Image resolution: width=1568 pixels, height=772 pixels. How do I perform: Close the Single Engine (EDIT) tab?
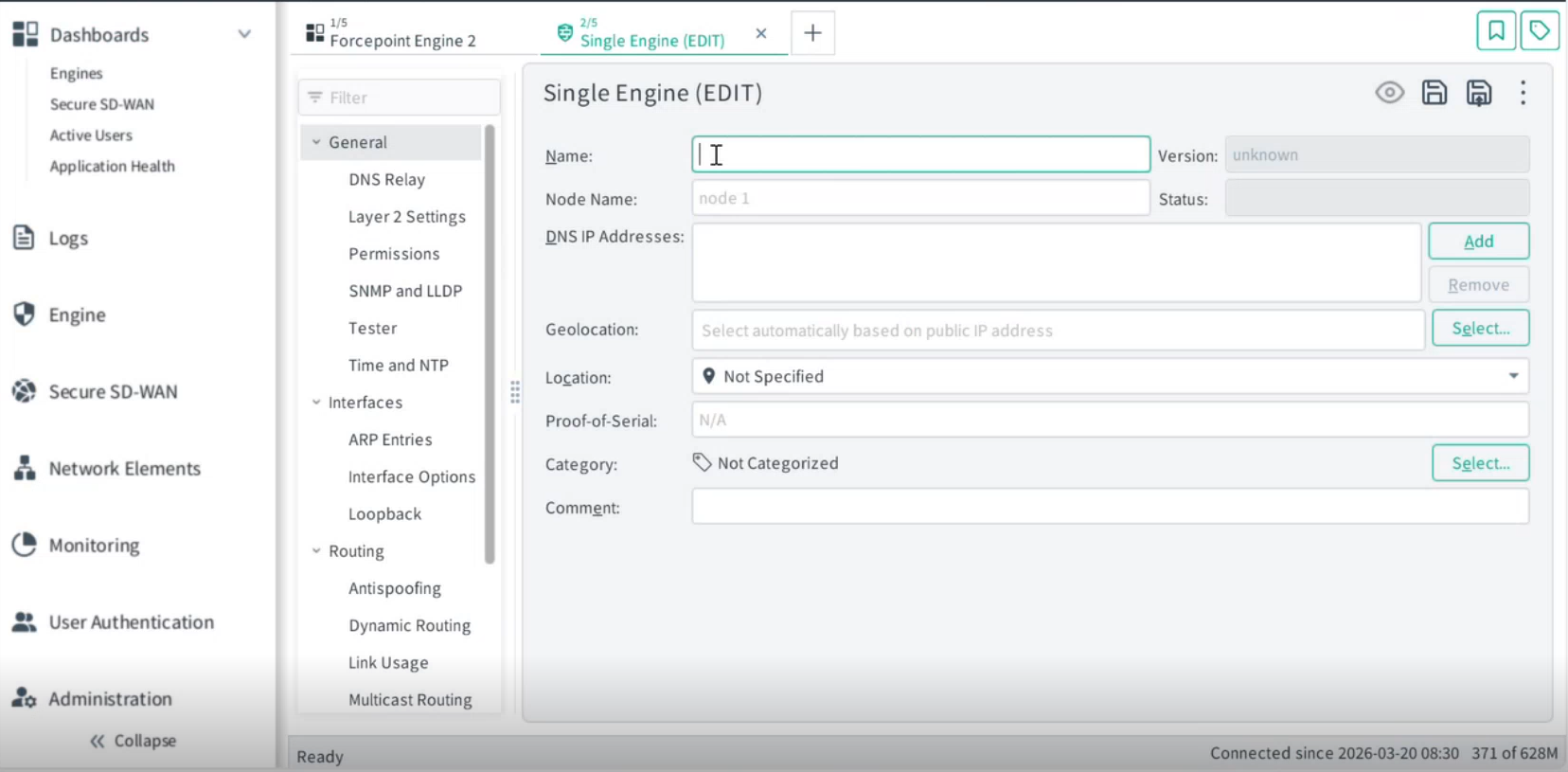tap(761, 33)
